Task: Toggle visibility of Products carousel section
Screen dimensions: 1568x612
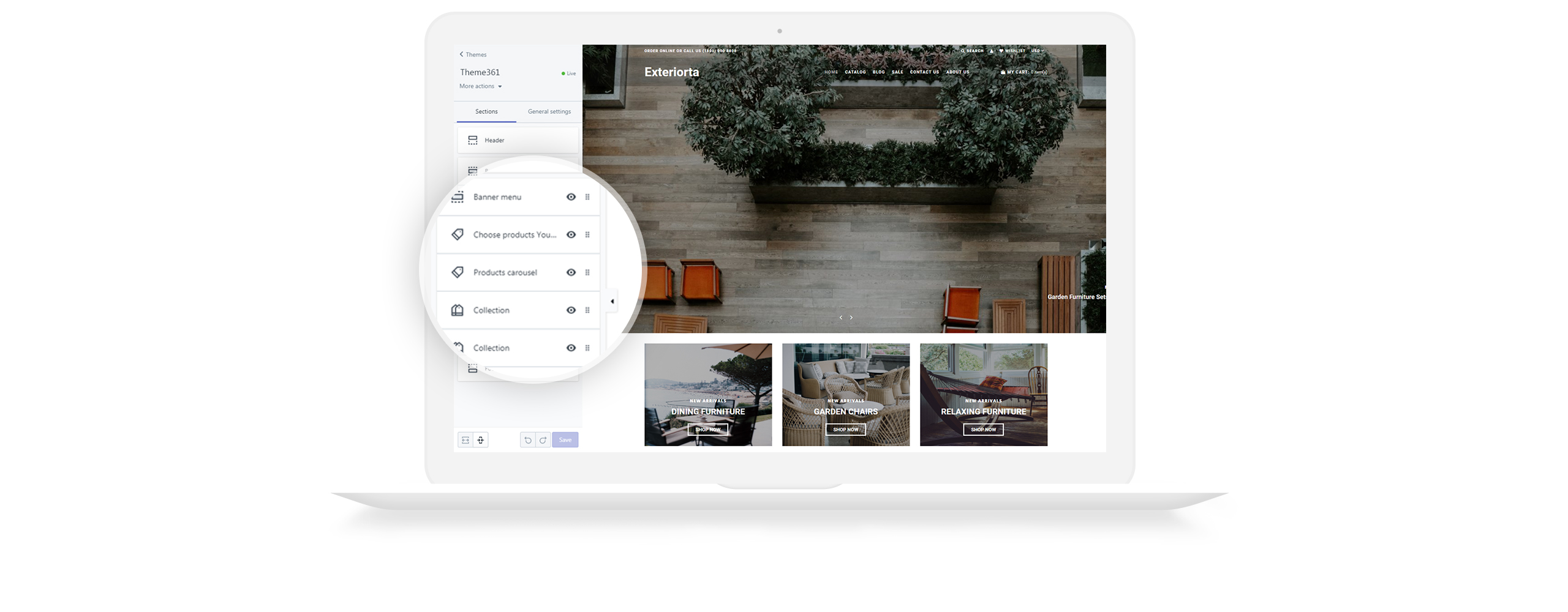Action: (571, 272)
